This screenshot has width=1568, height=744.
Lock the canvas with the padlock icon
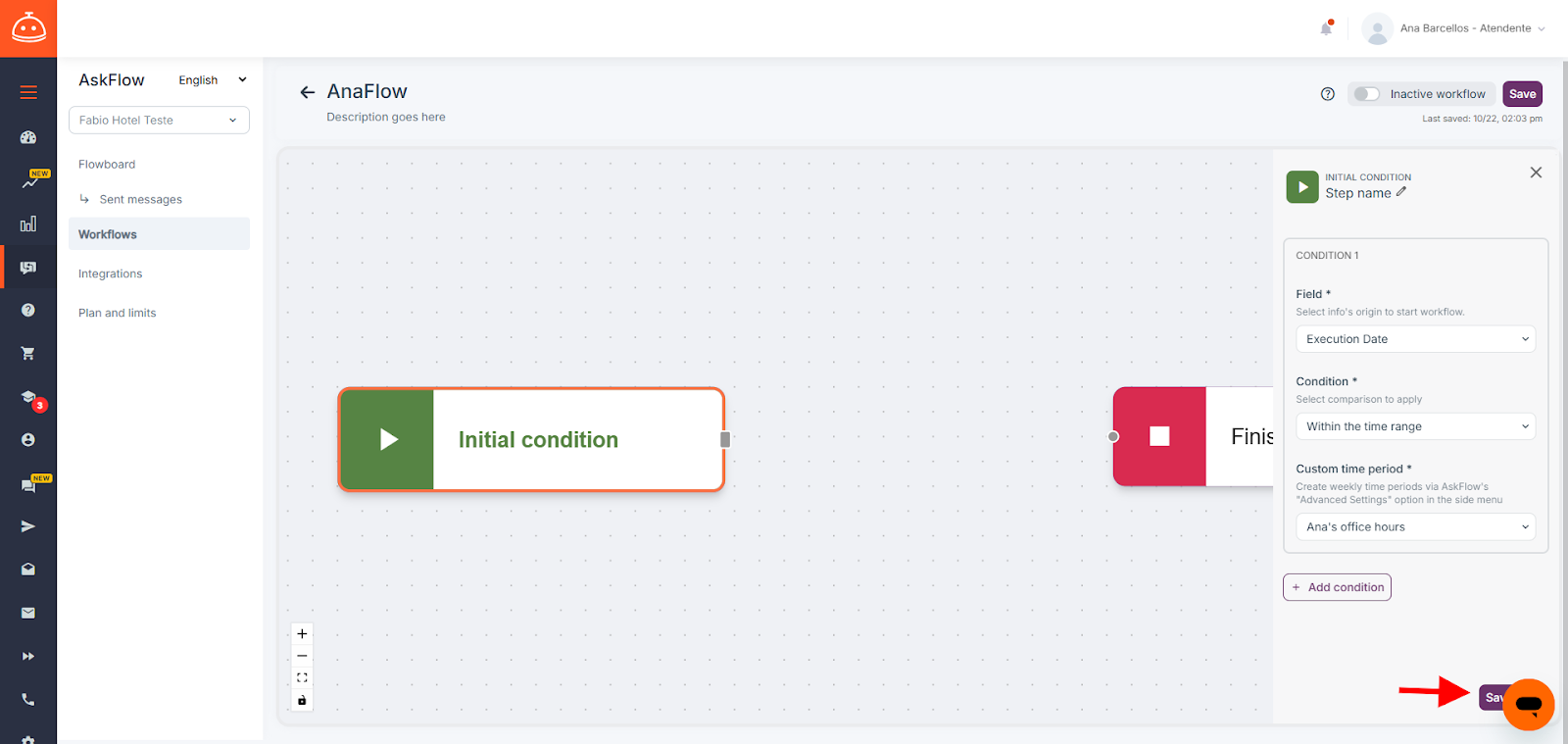tap(302, 700)
